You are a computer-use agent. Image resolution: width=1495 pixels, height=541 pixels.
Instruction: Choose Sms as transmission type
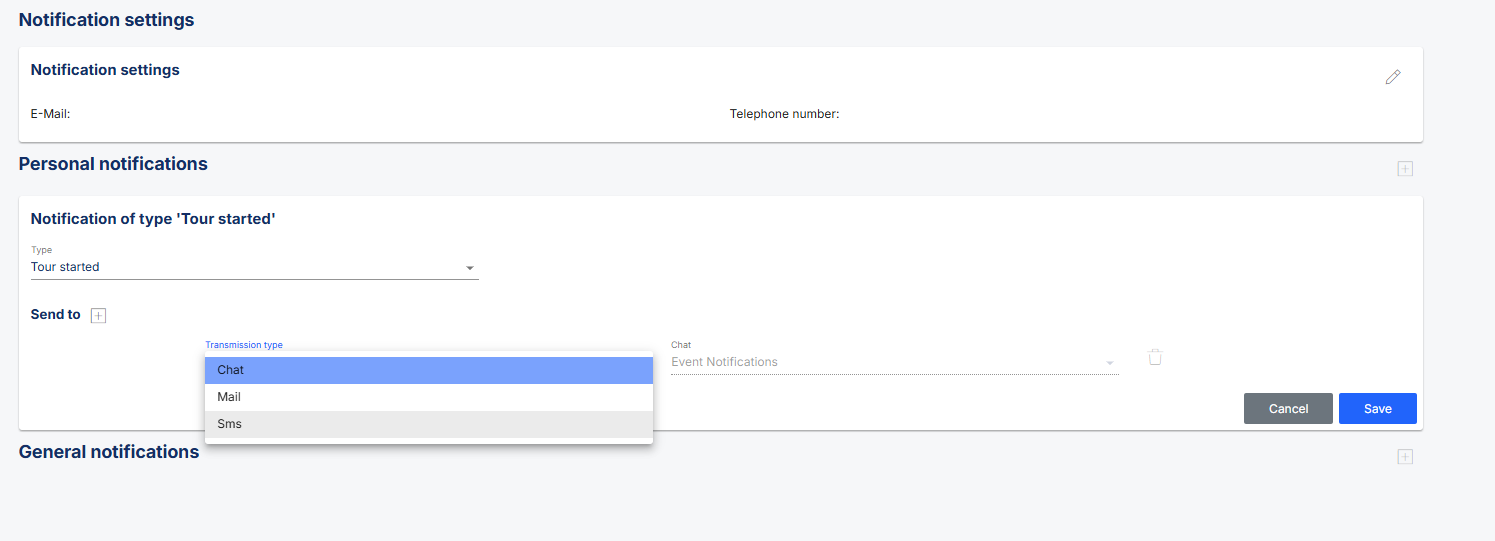[x=429, y=424]
